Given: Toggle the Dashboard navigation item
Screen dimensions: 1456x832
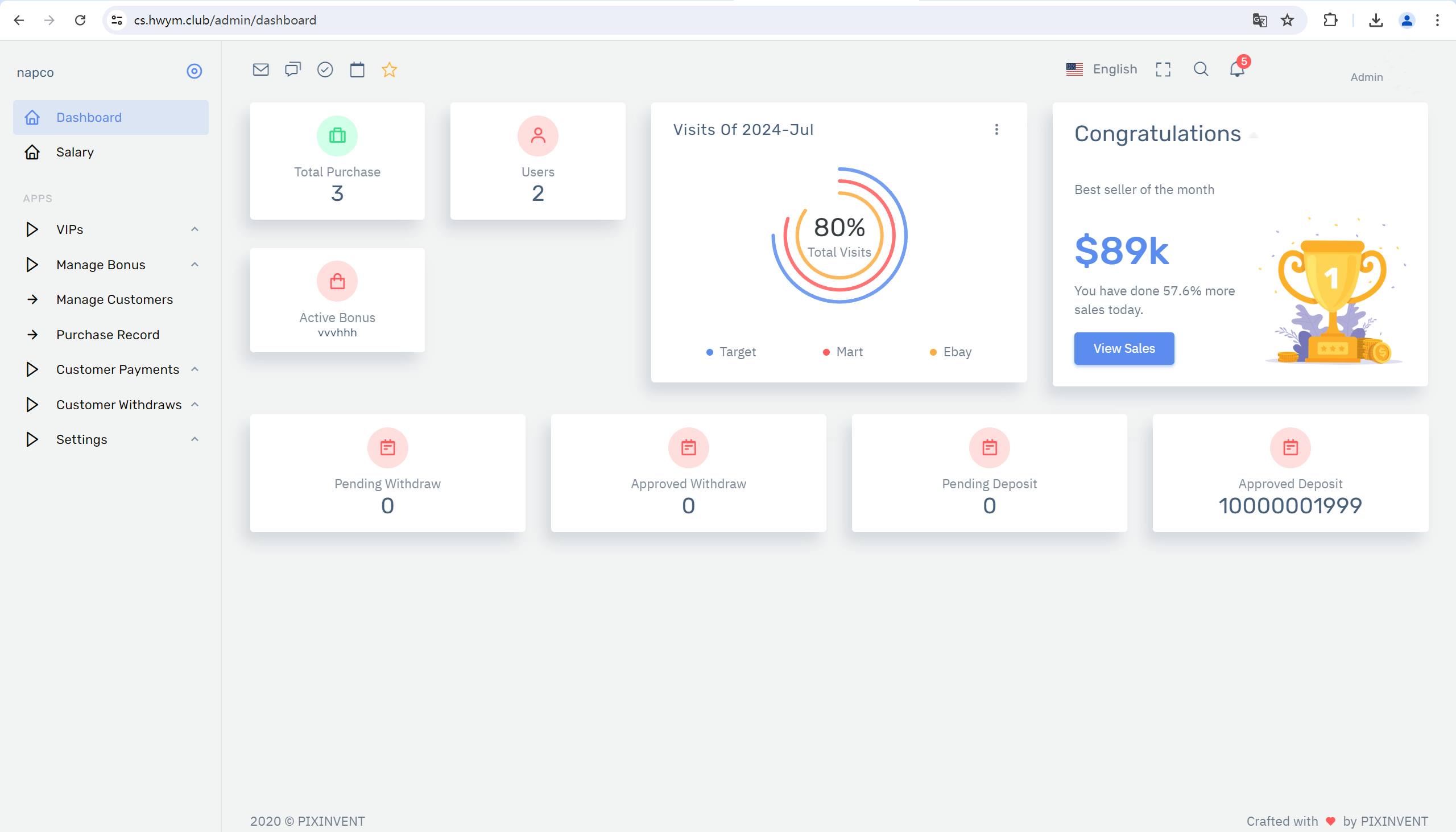Looking at the screenshot, I should [x=111, y=117].
